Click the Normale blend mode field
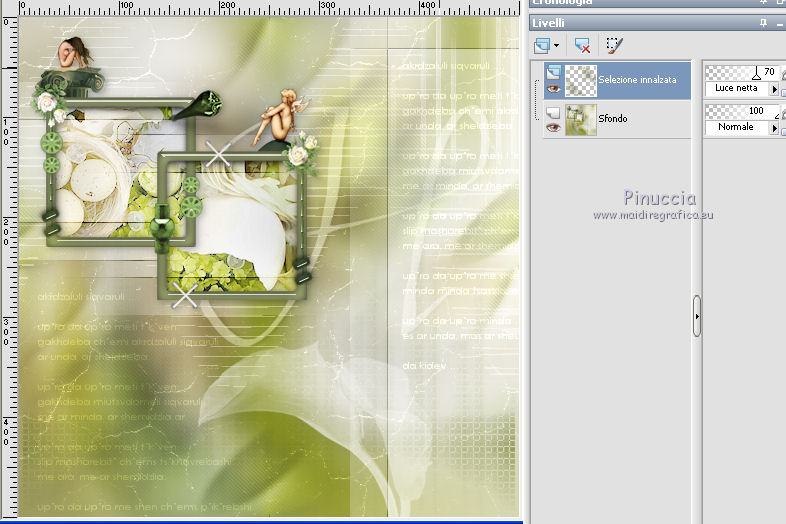This screenshot has width=786, height=524. (x=737, y=128)
